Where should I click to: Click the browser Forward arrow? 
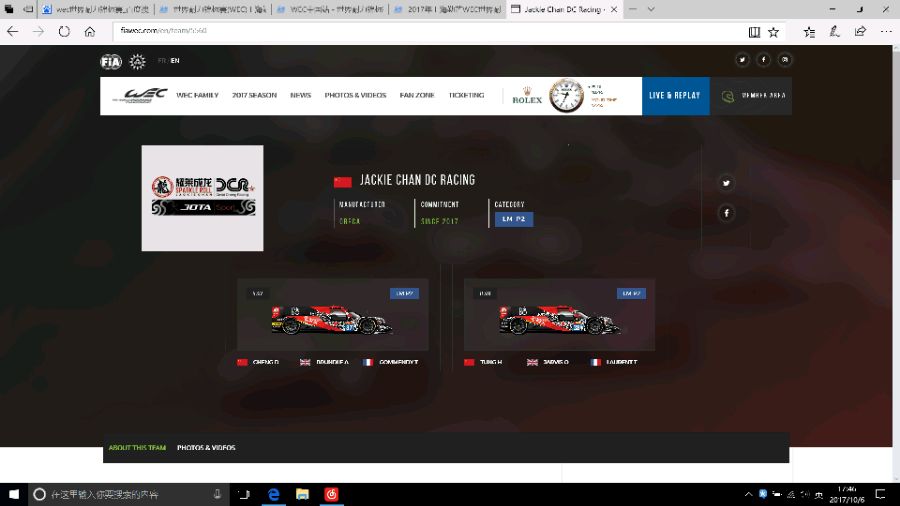[x=38, y=32]
